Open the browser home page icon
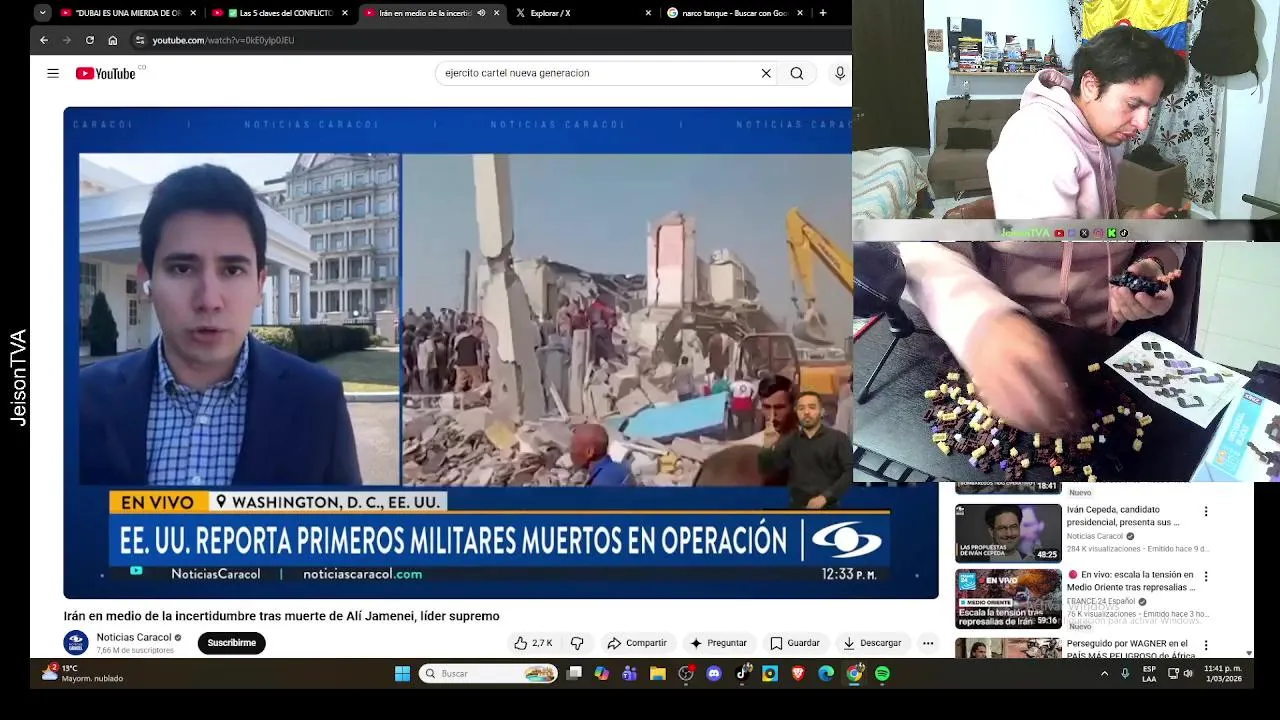 click(113, 40)
